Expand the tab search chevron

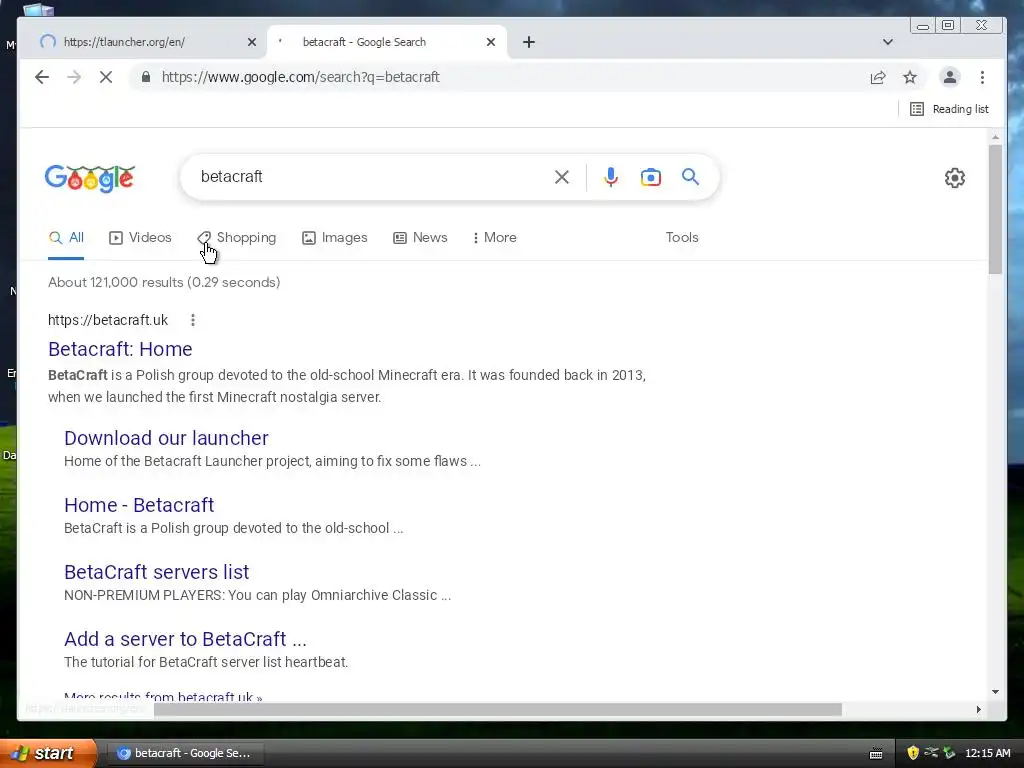pos(888,42)
